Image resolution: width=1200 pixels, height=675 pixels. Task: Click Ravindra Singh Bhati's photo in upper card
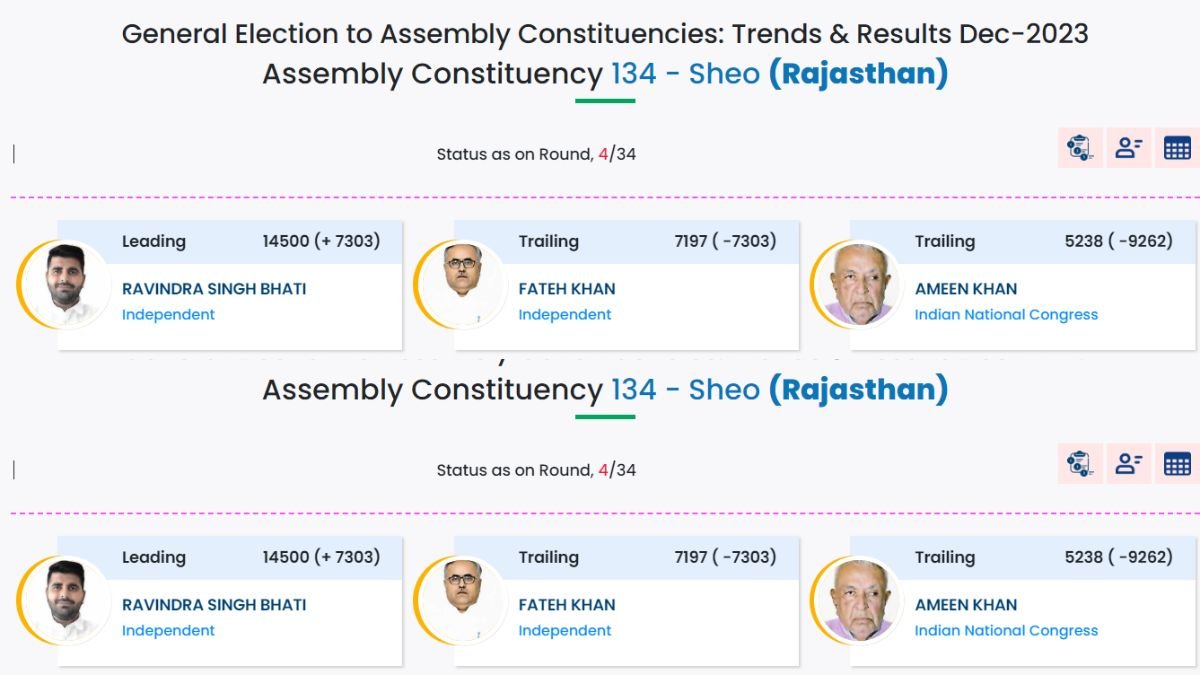[x=66, y=286]
